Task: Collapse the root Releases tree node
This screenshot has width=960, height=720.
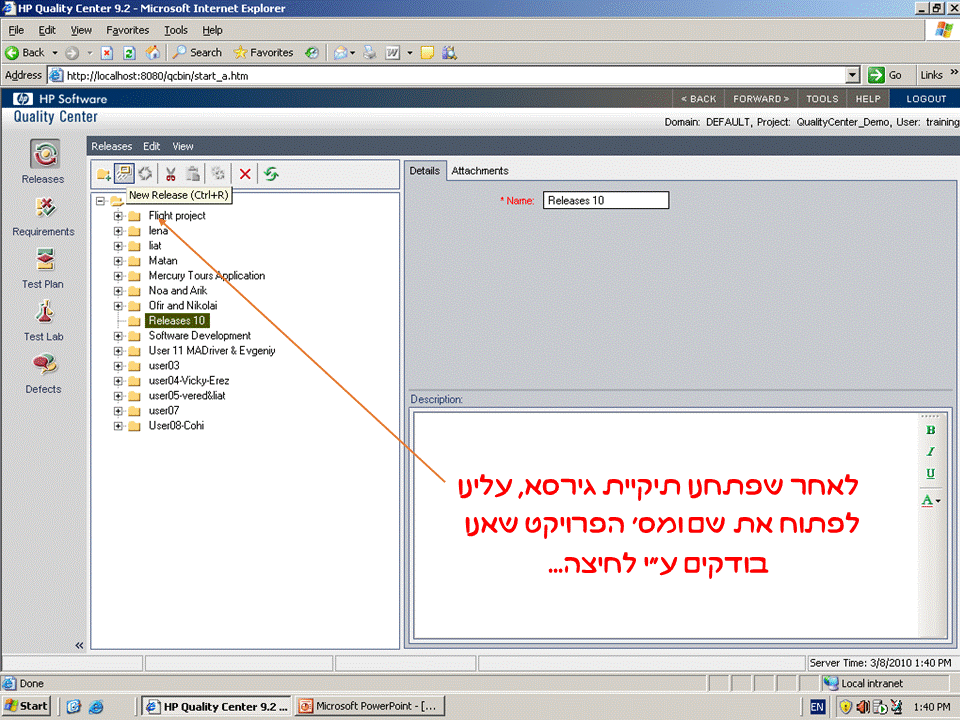Action: 100,201
